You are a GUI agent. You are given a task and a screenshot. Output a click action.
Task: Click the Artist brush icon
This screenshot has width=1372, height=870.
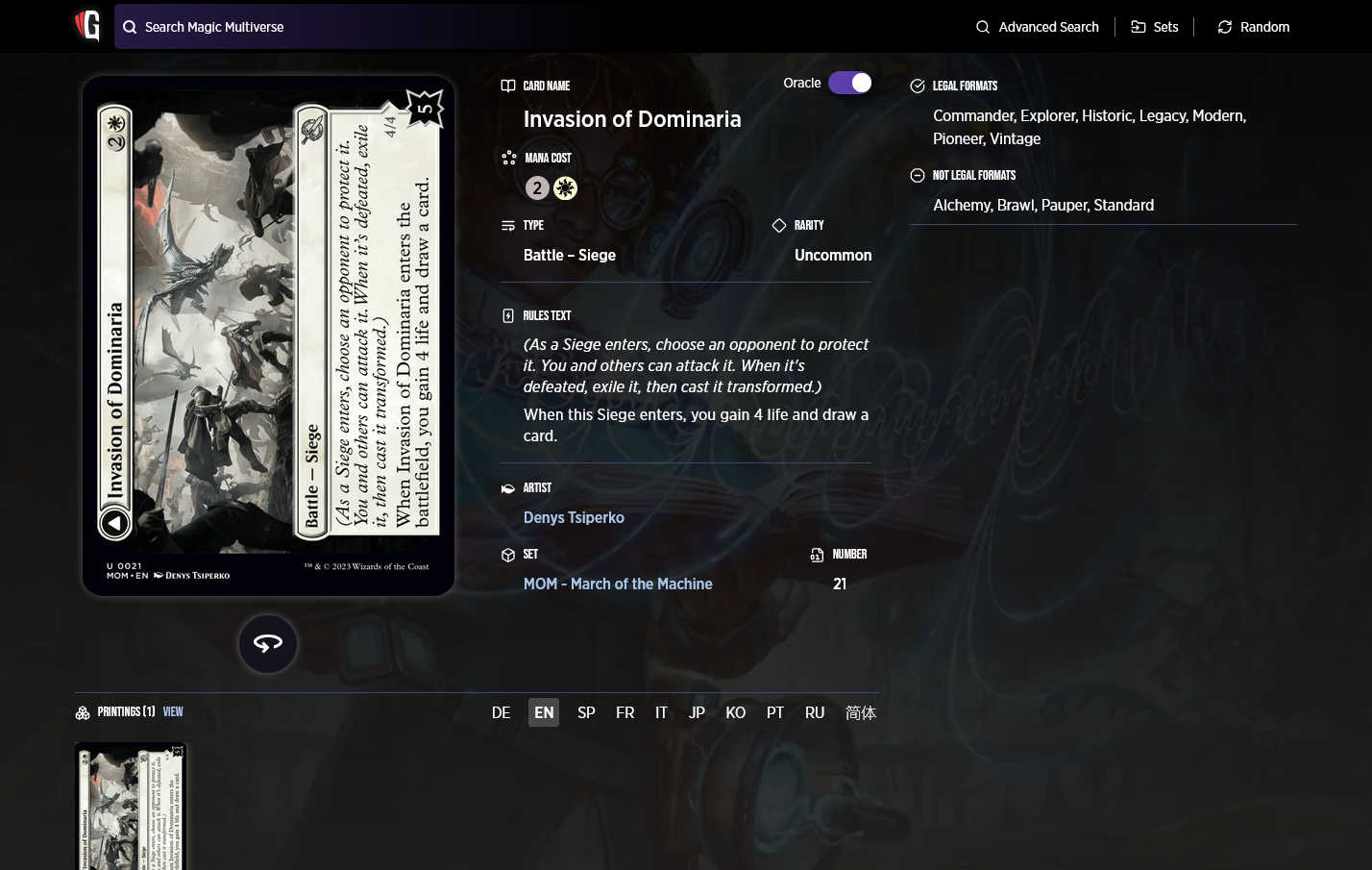(508, 487)
